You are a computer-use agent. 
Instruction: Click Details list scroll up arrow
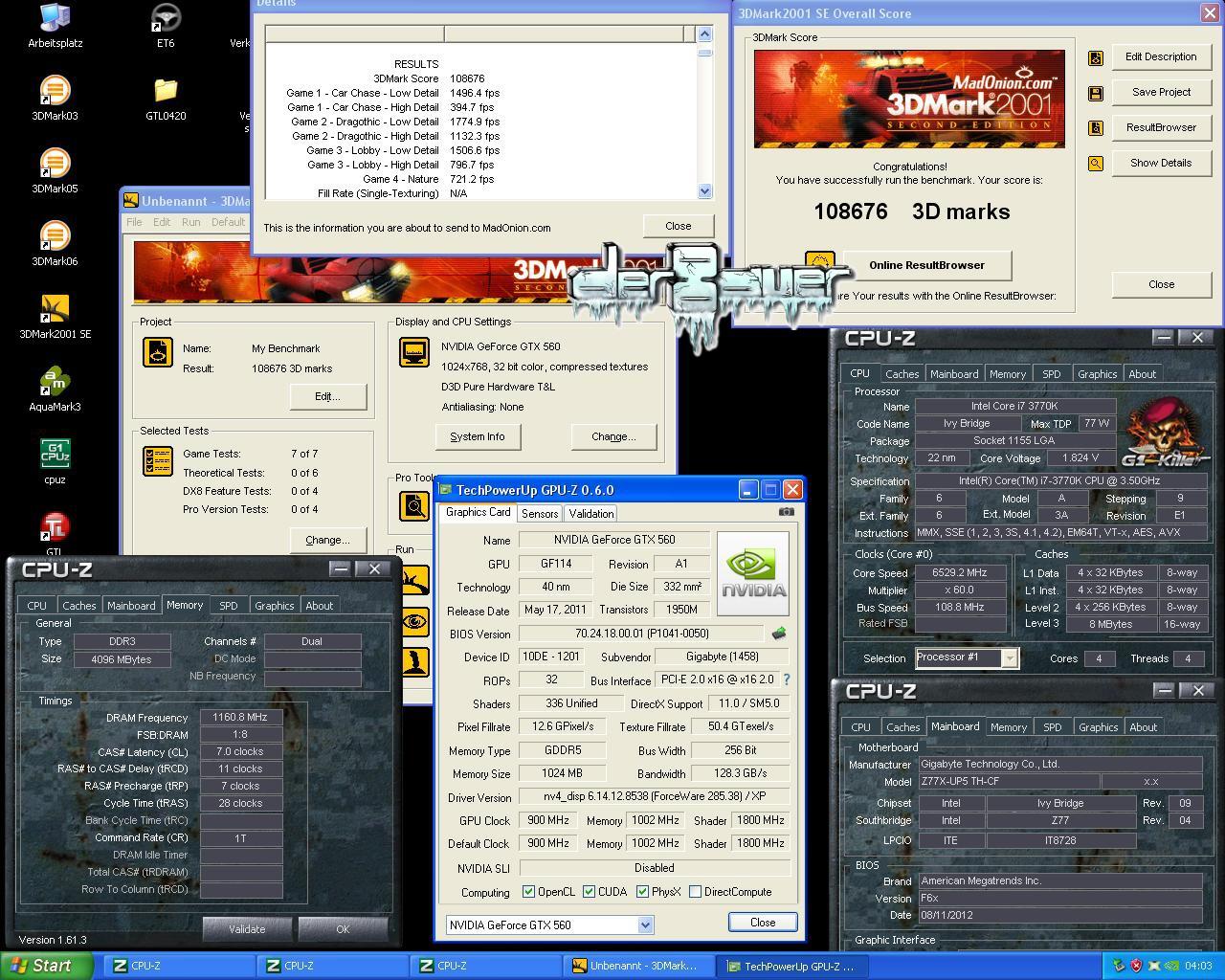coord(705,34)
